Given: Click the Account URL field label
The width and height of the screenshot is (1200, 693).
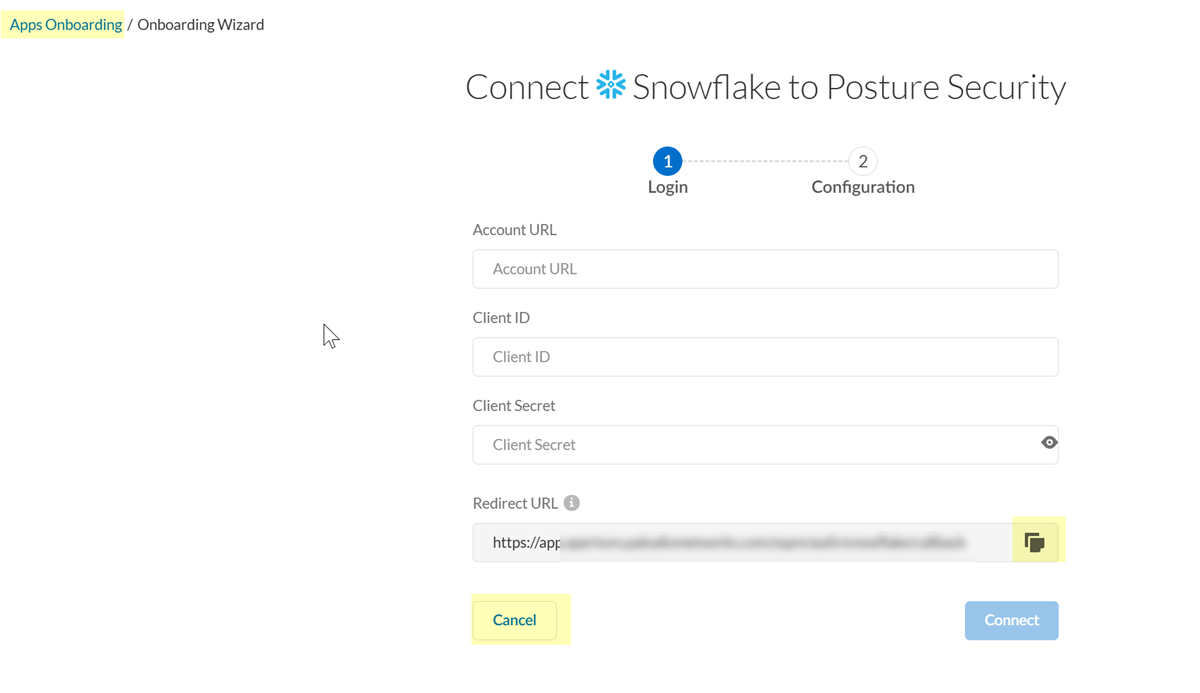Looking at the screenshot, I should tap(514, 230).
